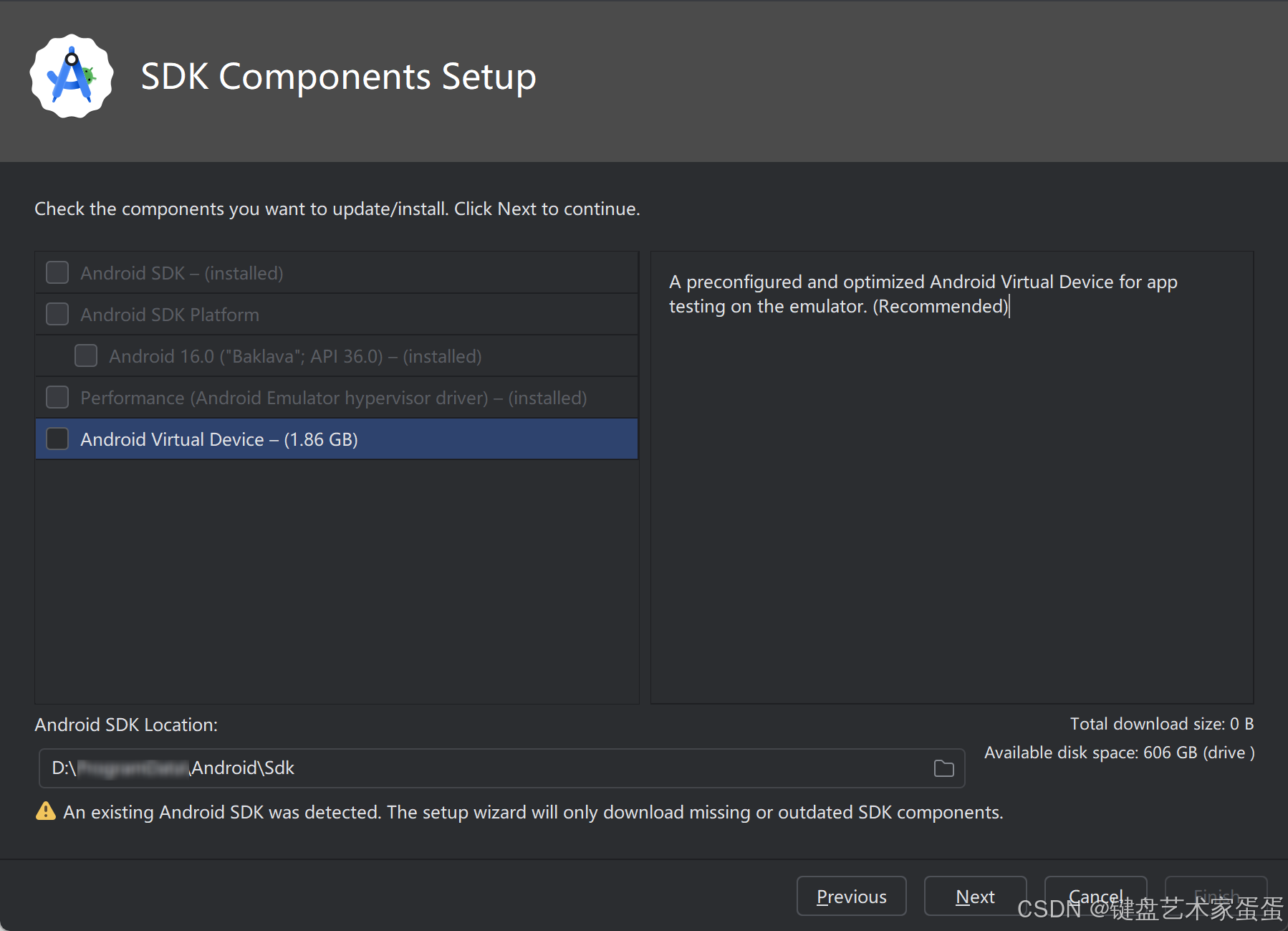1288x931 pixels.
Task: Select the Android Virtual Device row
Action: [337, 439]
